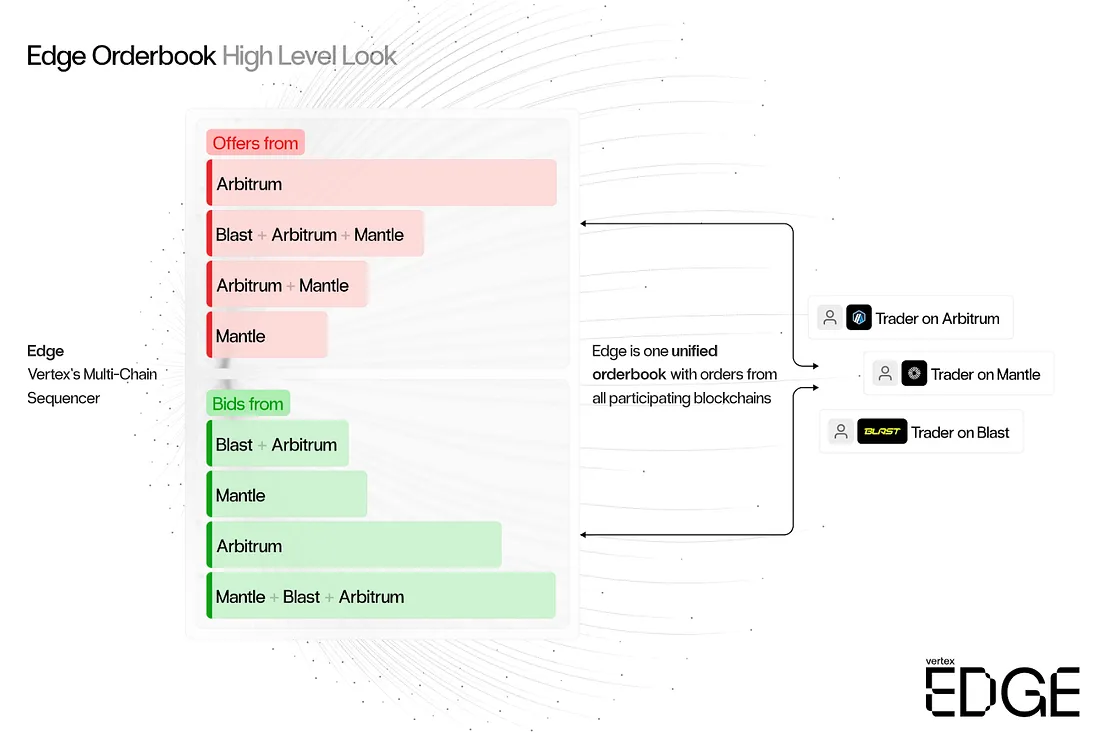The image size is (1100, 740).
Task: Click the green Mantle bid bar
Action: pos(286,495)
